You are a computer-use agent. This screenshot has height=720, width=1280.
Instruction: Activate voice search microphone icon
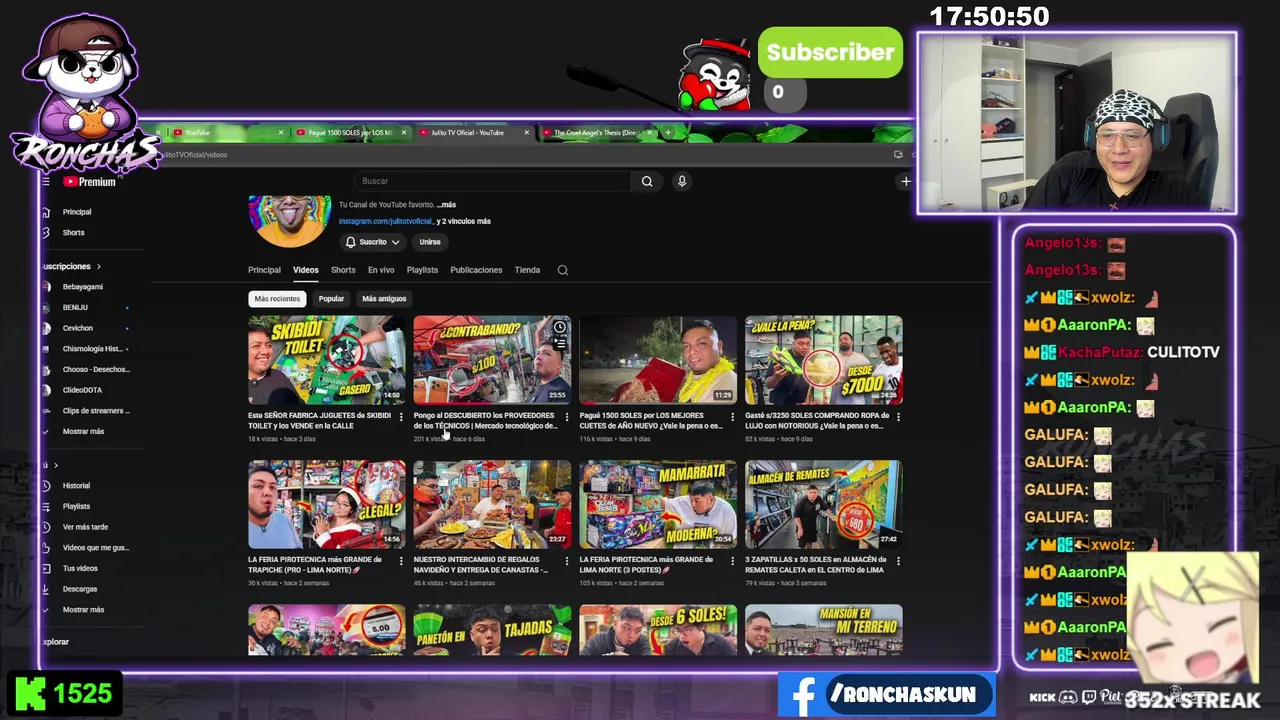click(x=682, y=181)
